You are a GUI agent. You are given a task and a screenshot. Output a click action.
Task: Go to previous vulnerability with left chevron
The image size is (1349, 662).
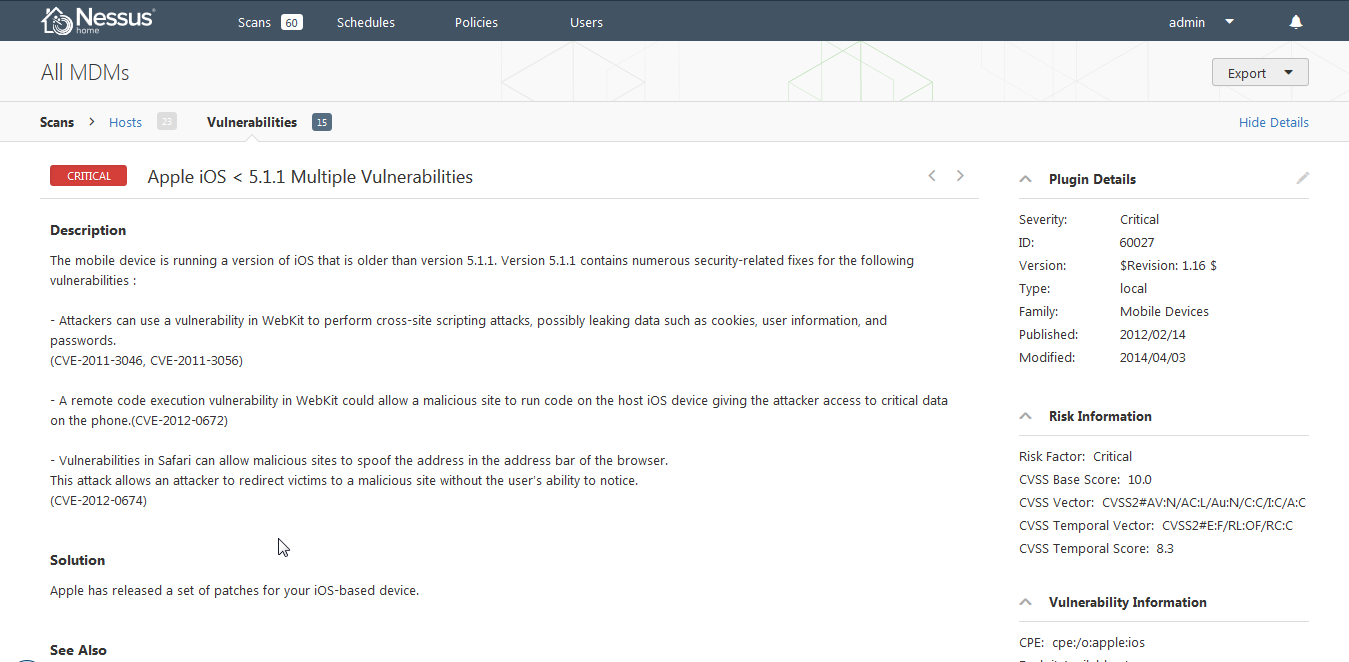click(932, 176)
